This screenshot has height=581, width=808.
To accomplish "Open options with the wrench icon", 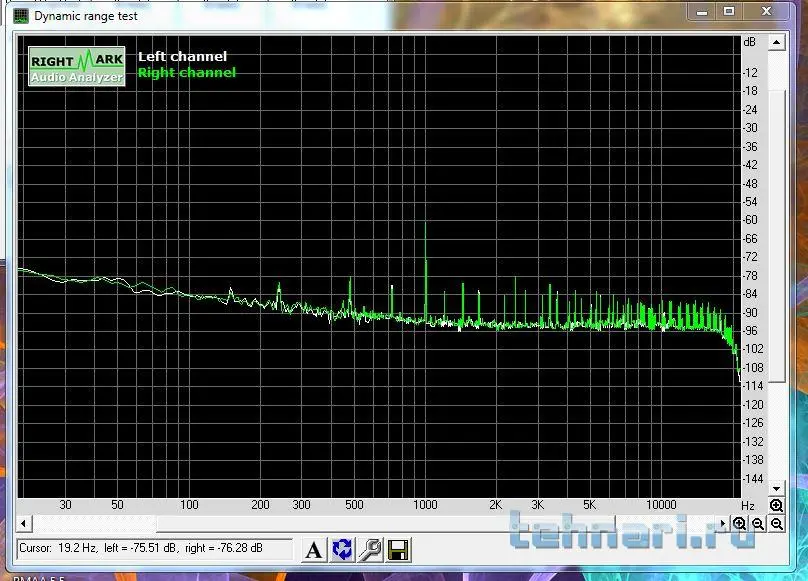I will click(x=370, y=549).
